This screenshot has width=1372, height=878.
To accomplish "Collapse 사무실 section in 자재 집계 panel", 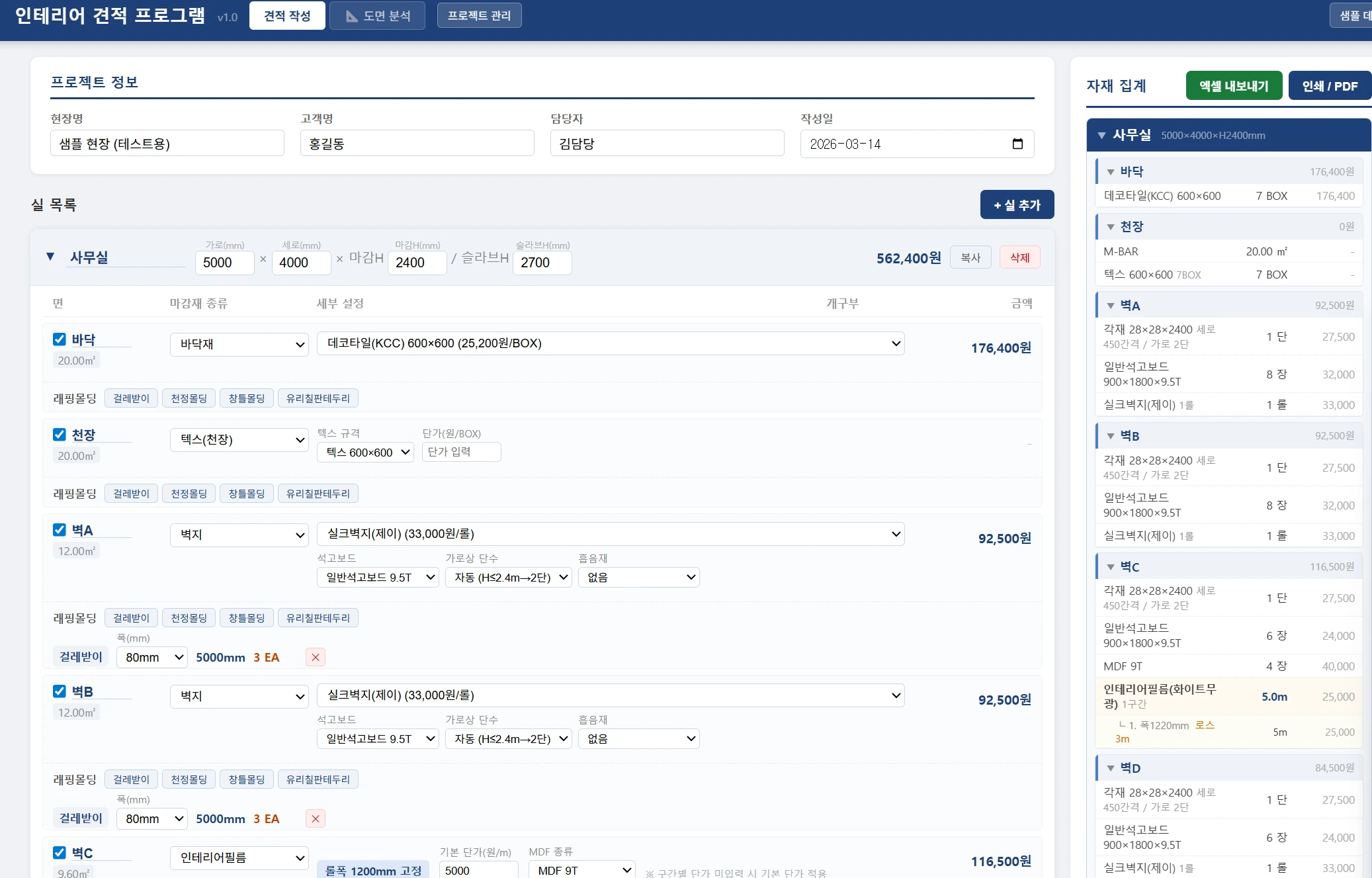I will coord(1101,135).
